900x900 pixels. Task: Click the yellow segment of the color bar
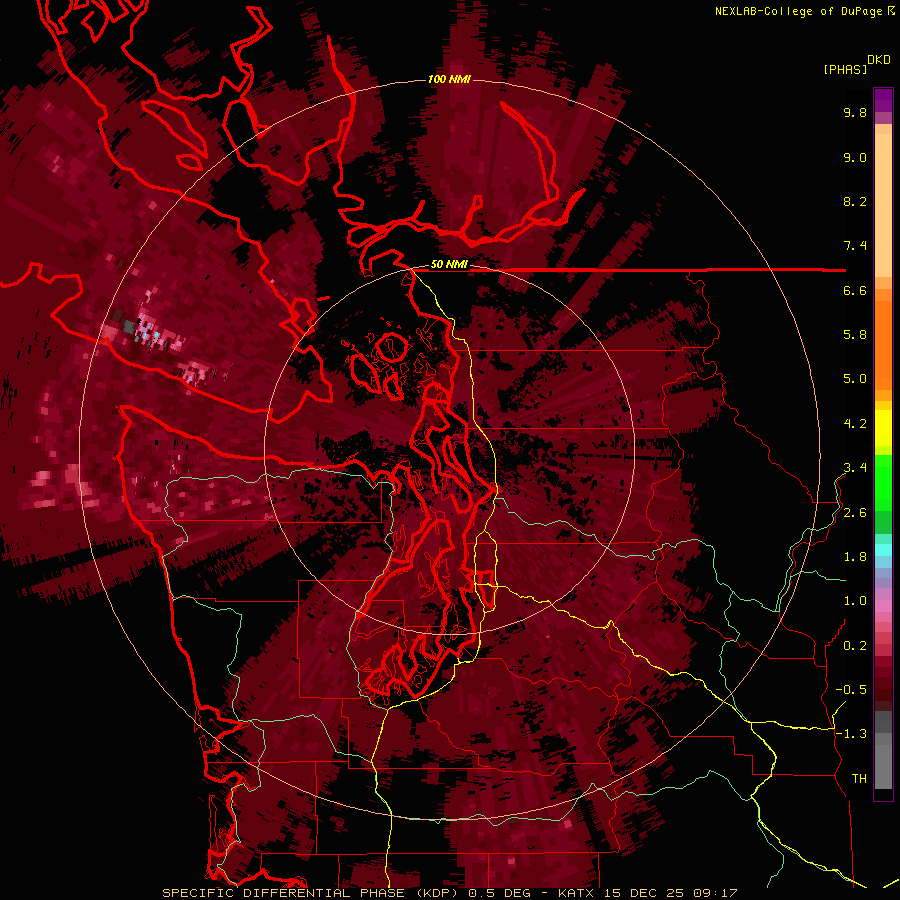[883, 428]
